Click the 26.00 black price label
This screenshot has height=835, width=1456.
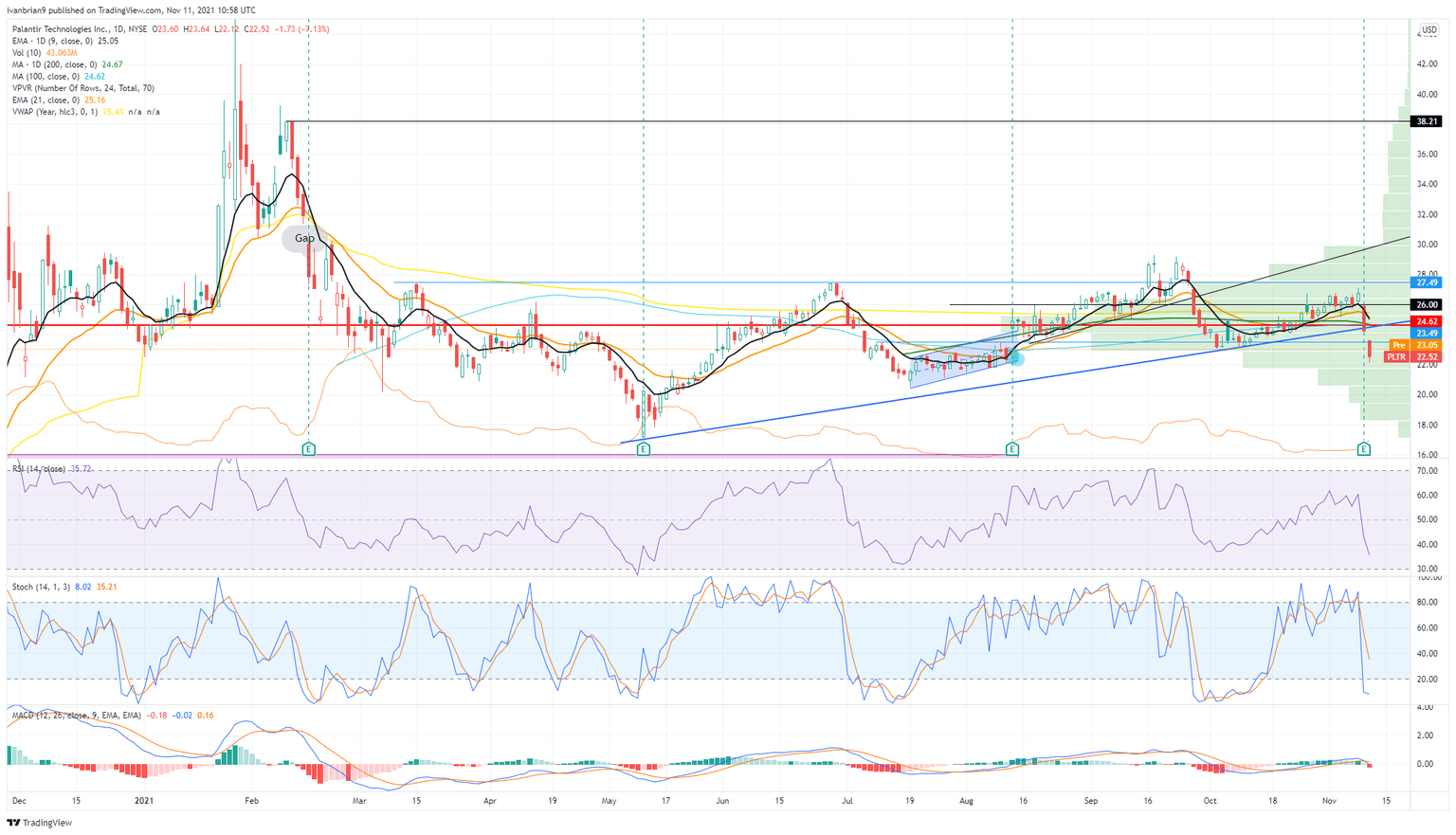(1427, 304)
